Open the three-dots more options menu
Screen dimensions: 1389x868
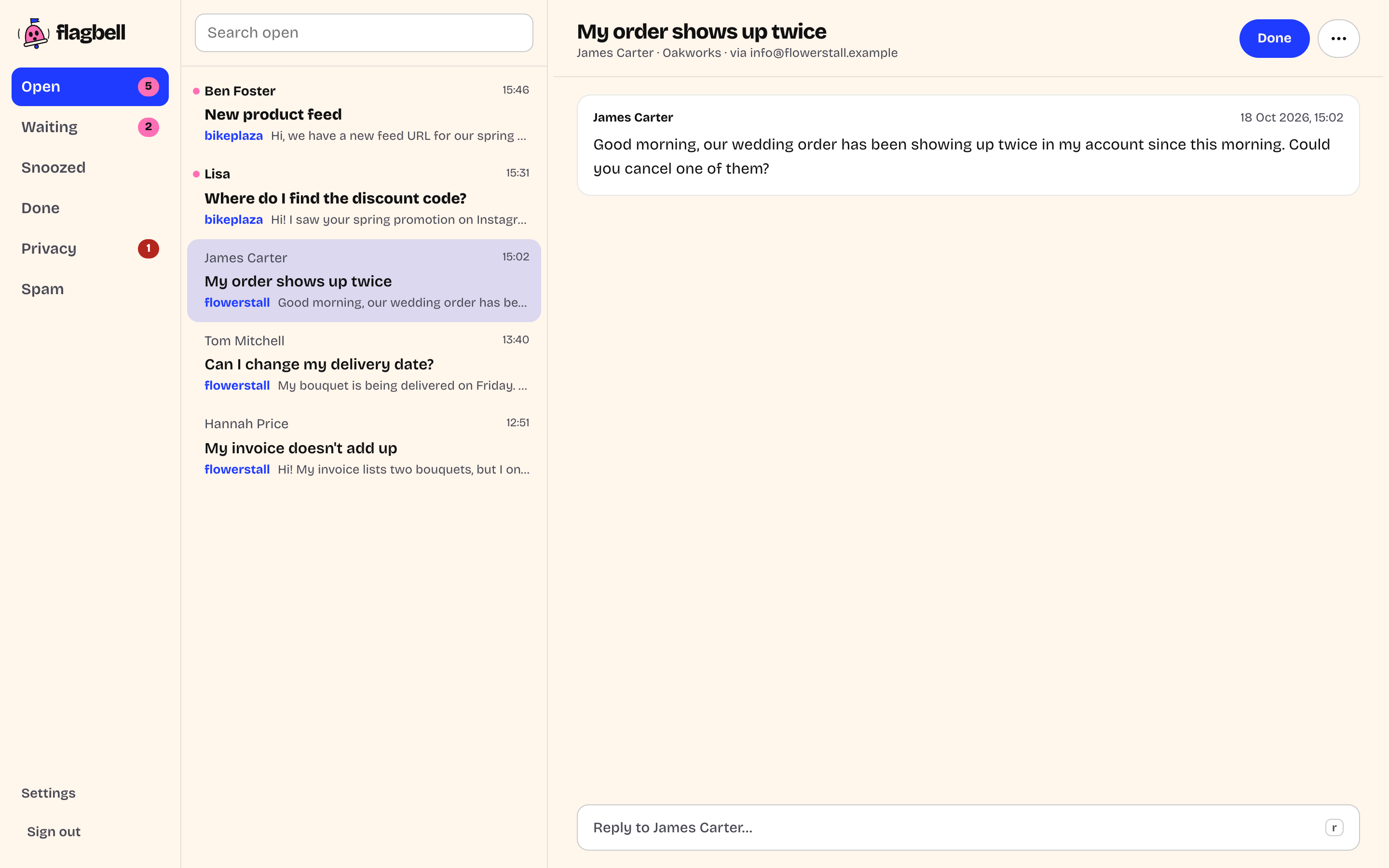pos(1338,39)
